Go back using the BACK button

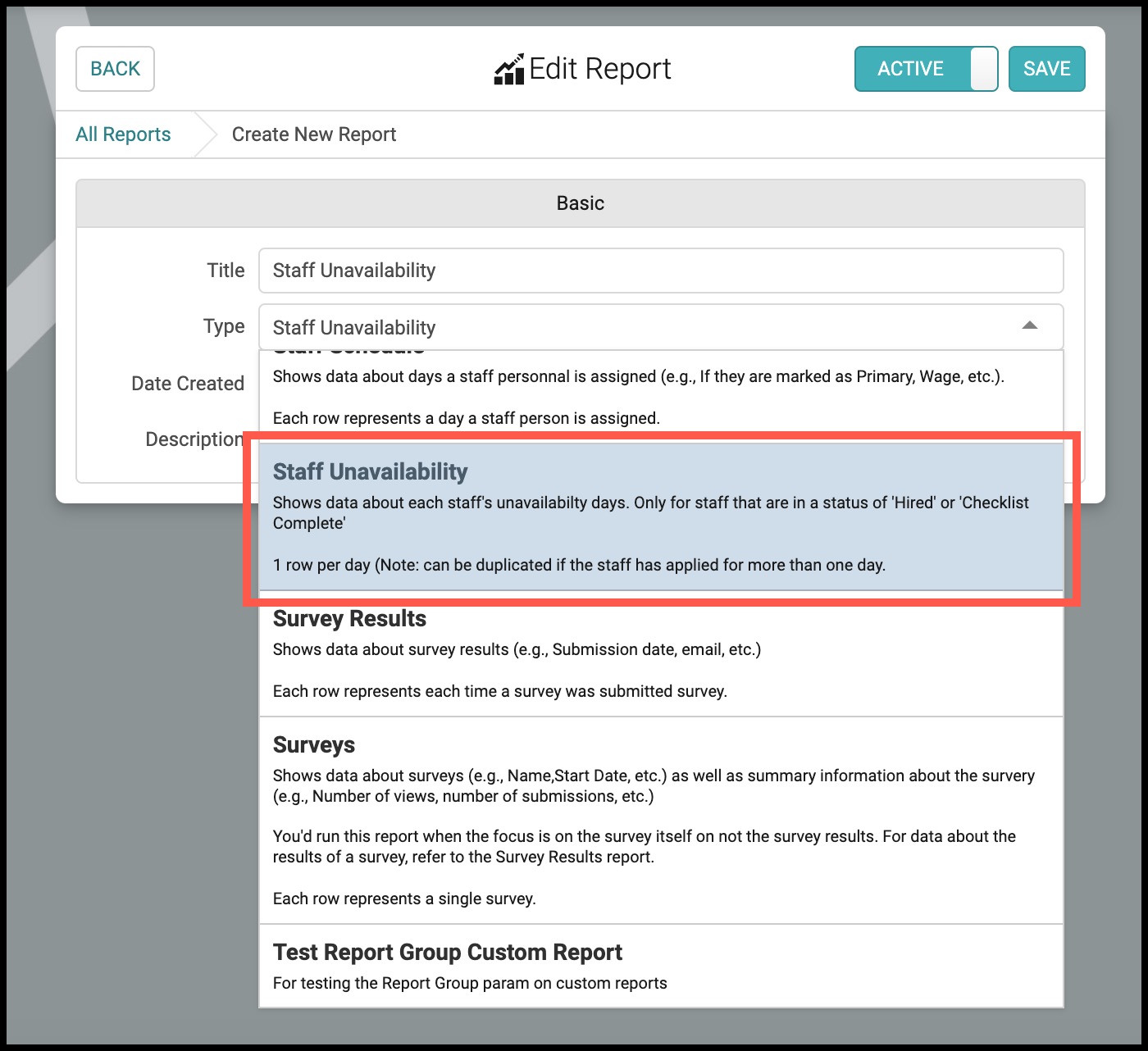tap(115, 69)
